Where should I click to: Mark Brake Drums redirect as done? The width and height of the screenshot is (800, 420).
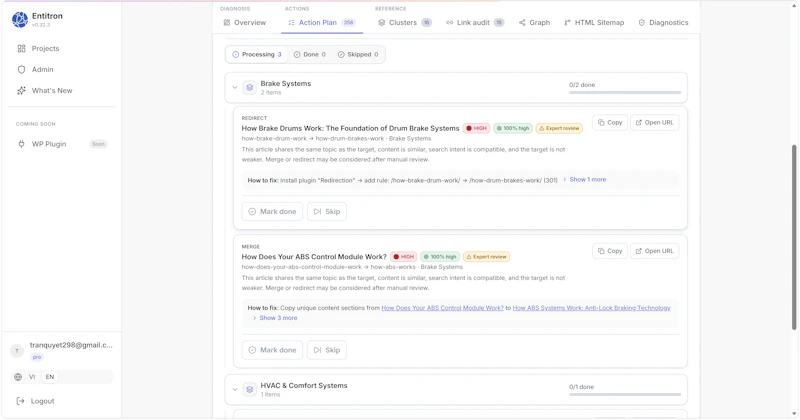coord(272,212)
